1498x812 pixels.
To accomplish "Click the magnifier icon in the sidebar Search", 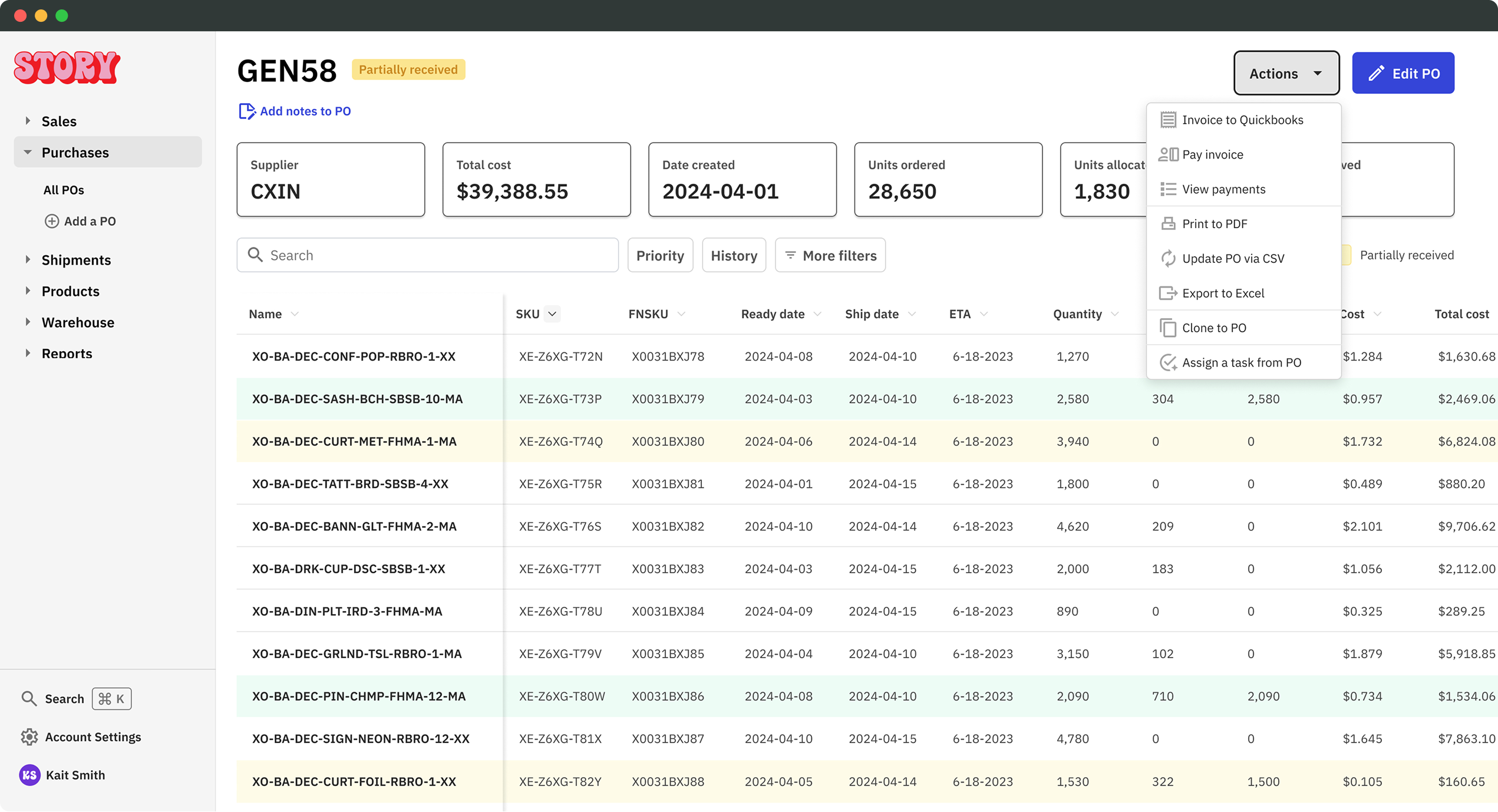I will point(29,698).
